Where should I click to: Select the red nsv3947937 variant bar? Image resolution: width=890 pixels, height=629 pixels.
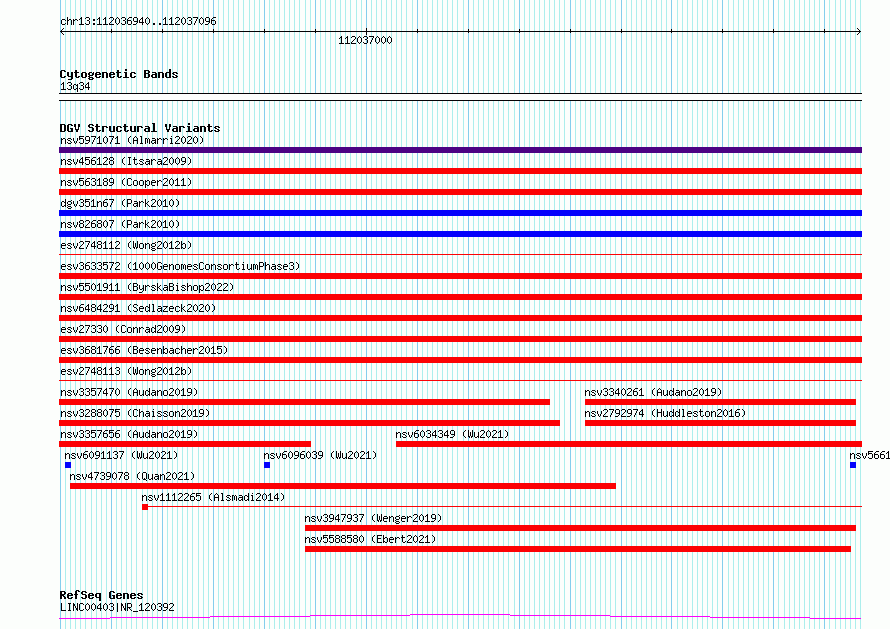click(580, 528)
